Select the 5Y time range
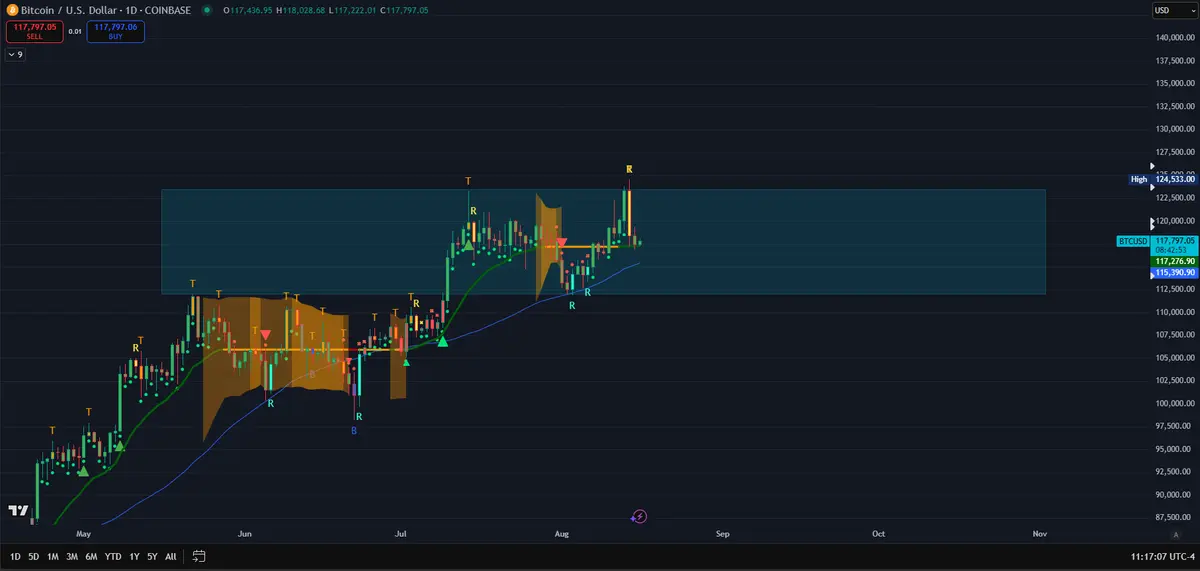1200x571 pixels. (152, 556)
